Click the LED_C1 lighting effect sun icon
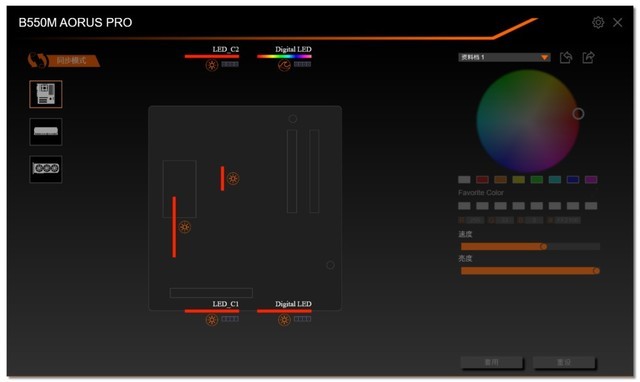Screen dimensions: 640x382 212,320
